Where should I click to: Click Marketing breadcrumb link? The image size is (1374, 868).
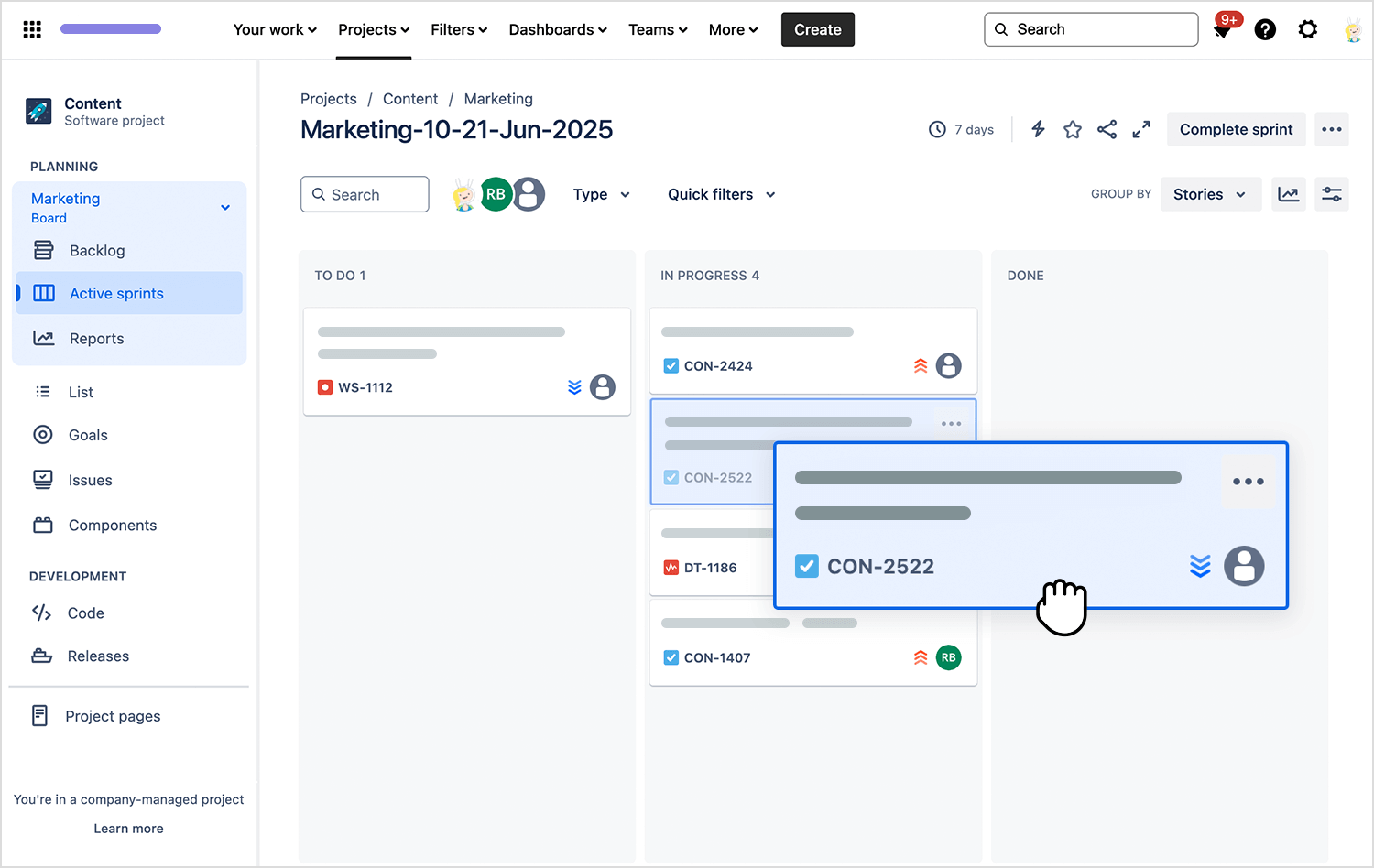(x=498, y=99)
